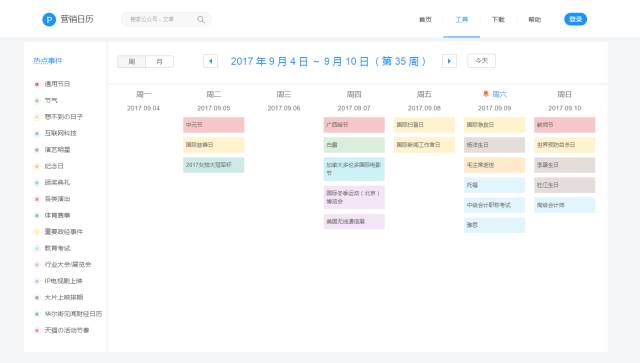
Task: Open the 下载 nav item
Action: click(x=498, y=19)
